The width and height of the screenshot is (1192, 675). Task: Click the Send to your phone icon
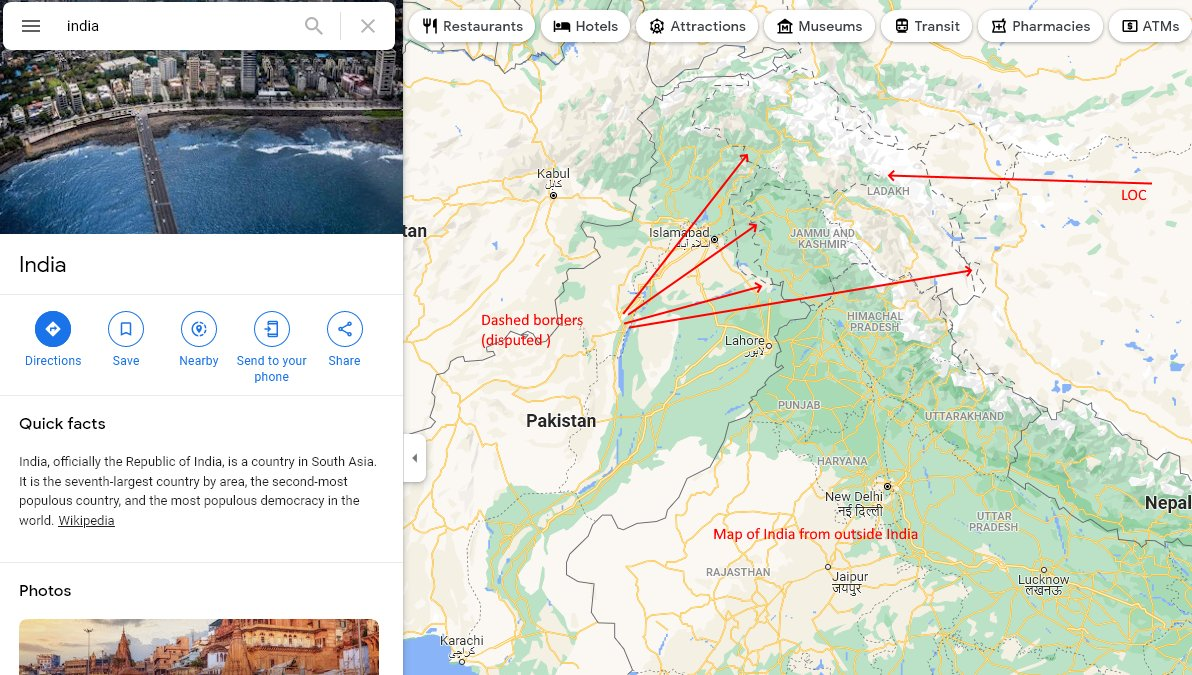click(271, 329)
